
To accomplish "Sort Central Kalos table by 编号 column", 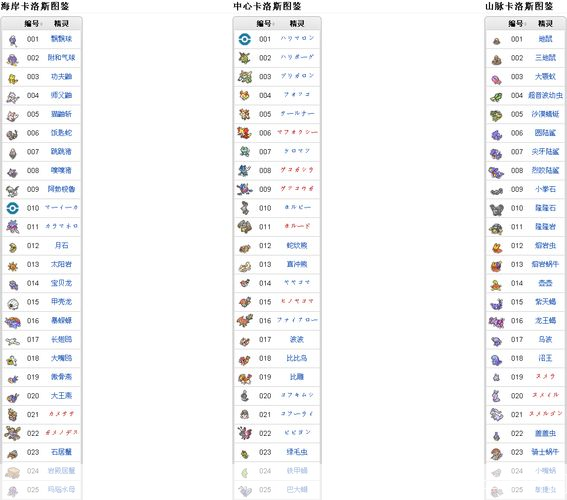I will [265, 23].
